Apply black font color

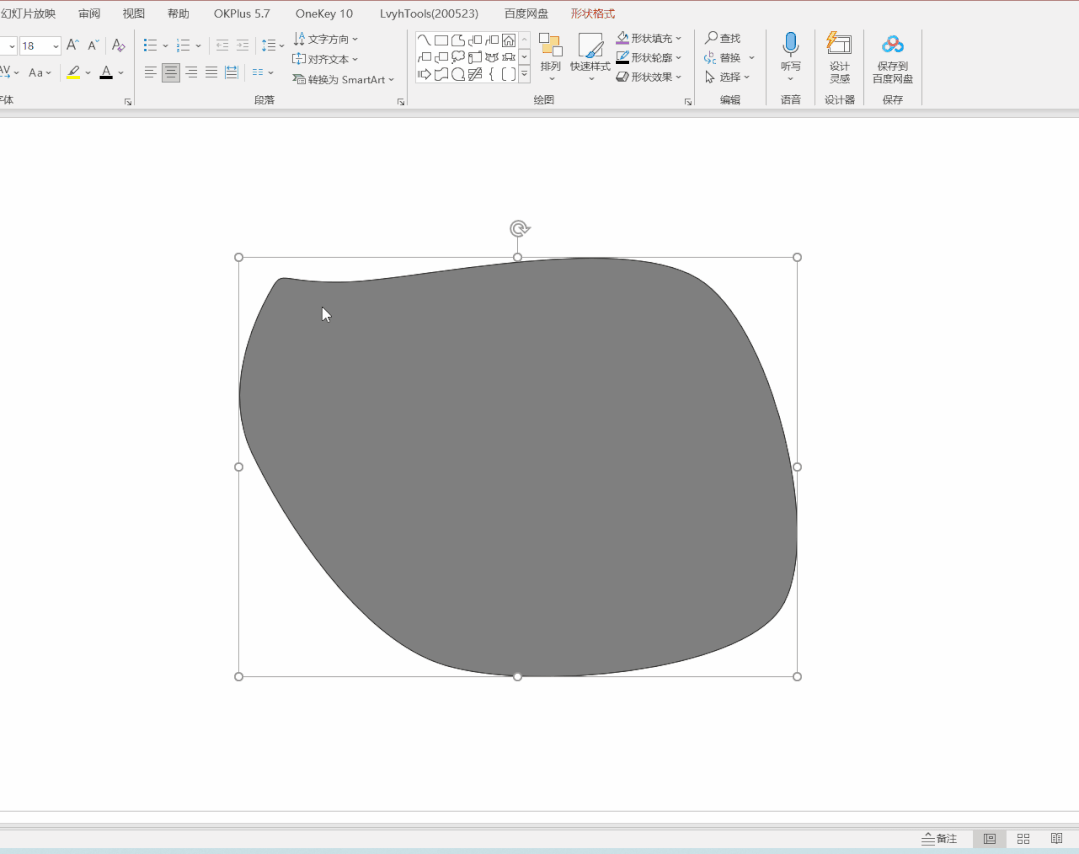point(106,72)
